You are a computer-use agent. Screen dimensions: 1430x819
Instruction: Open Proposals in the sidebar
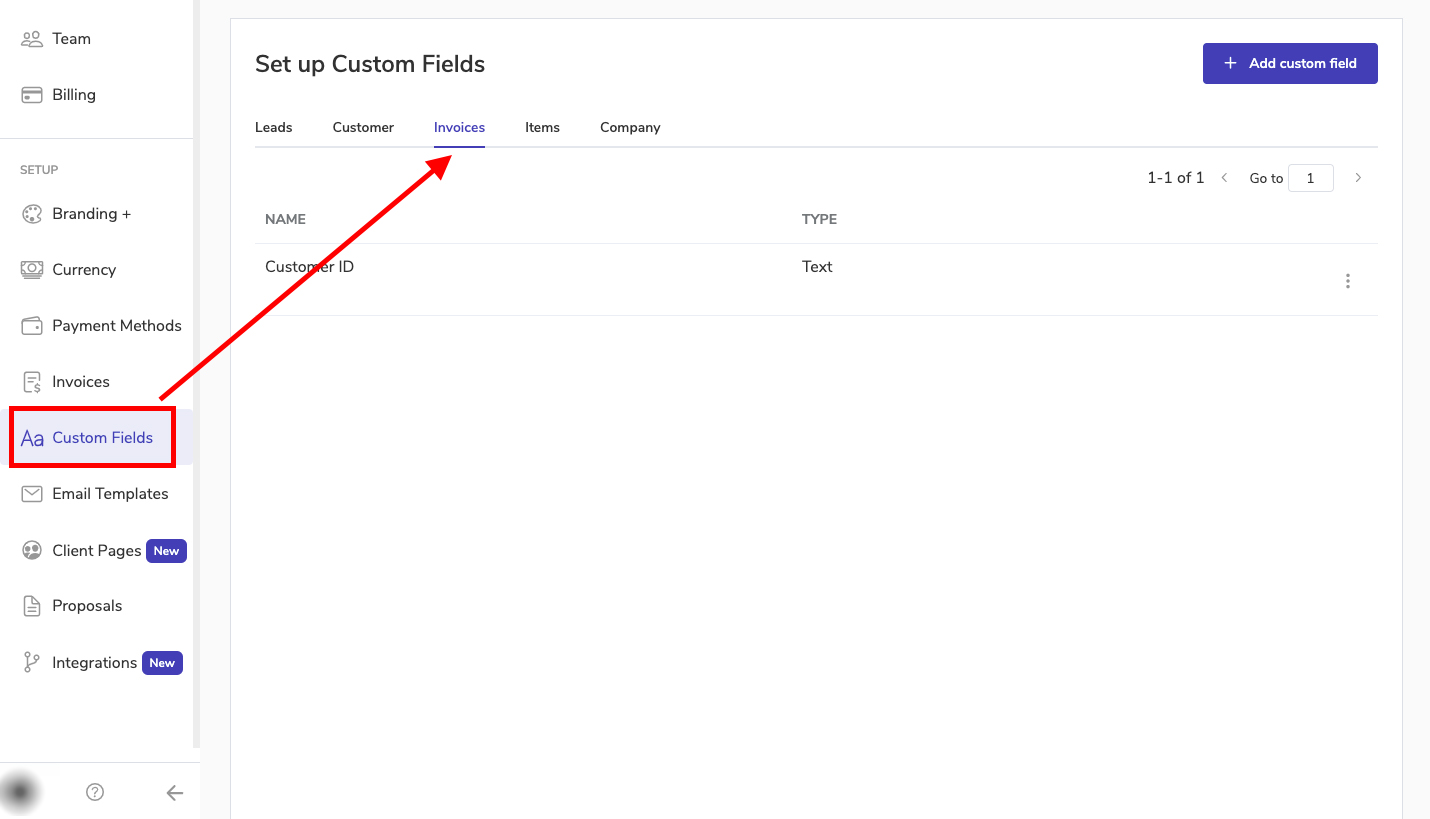point(87,606)
